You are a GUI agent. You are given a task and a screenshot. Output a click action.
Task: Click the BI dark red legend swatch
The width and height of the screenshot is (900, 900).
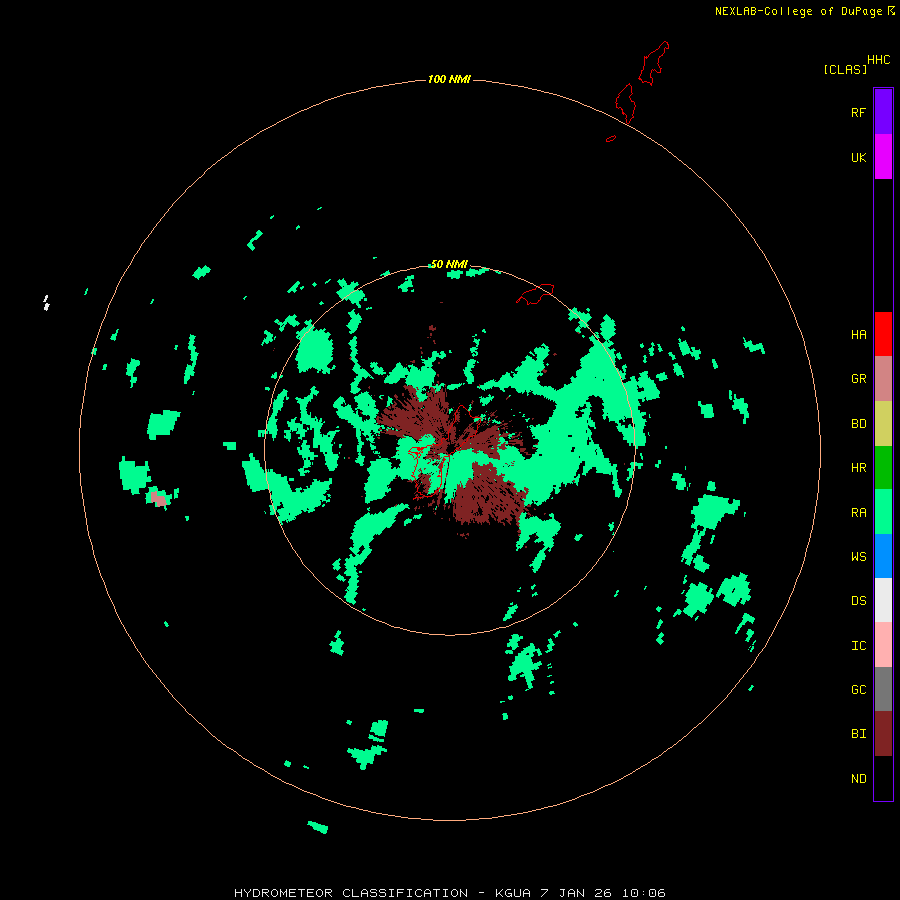[883, 734]
